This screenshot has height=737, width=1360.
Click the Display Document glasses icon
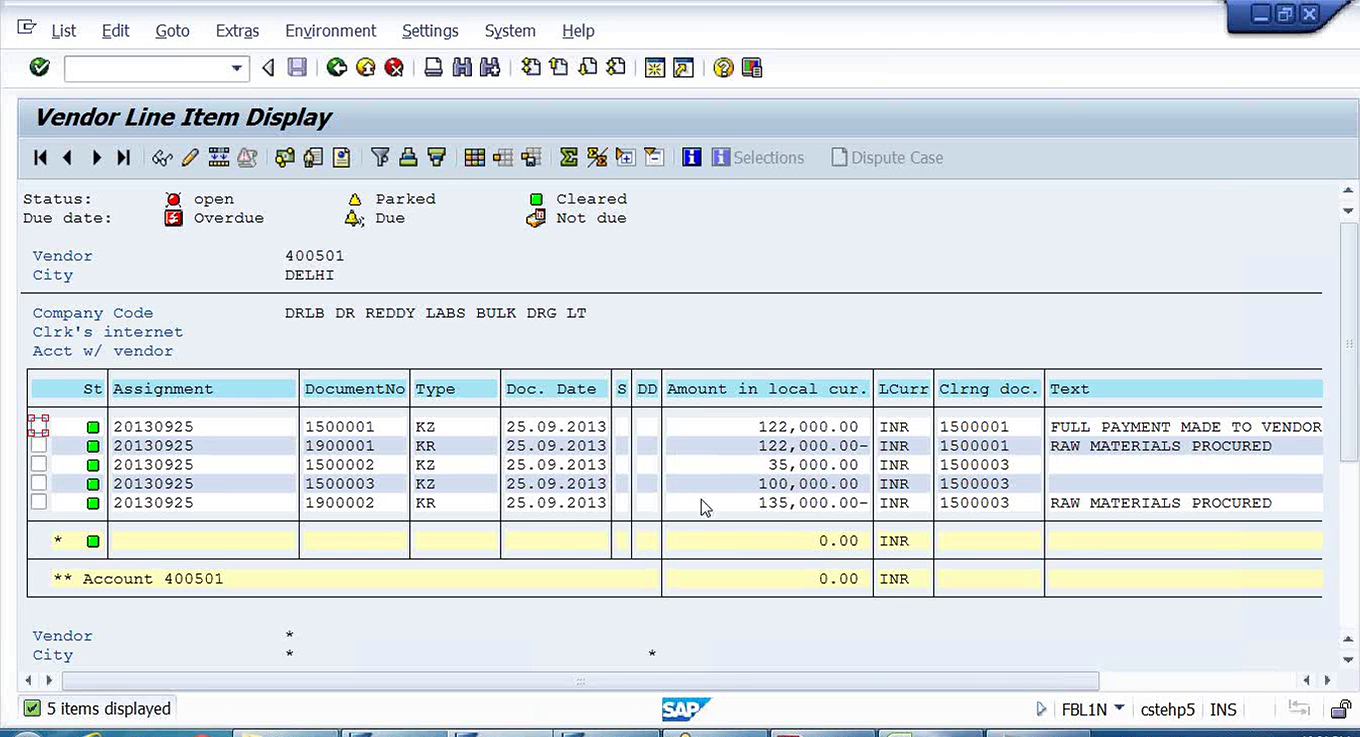click(x=162, y=157)
